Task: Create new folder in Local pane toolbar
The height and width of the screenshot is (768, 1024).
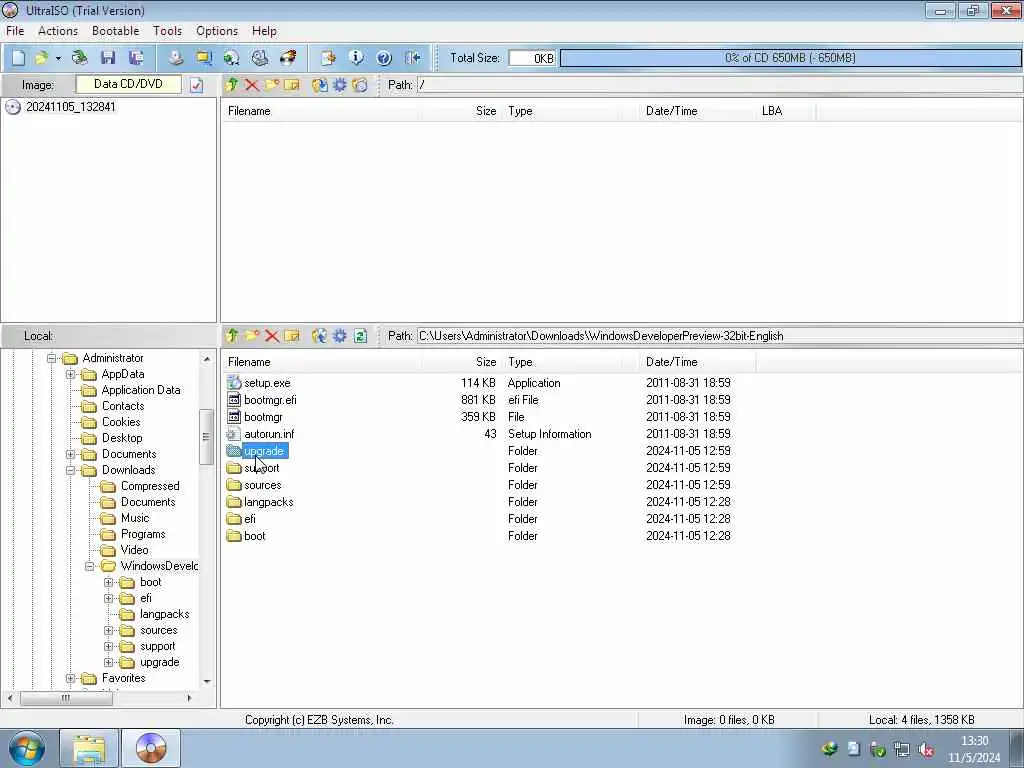Action: (x=252, y=336)
